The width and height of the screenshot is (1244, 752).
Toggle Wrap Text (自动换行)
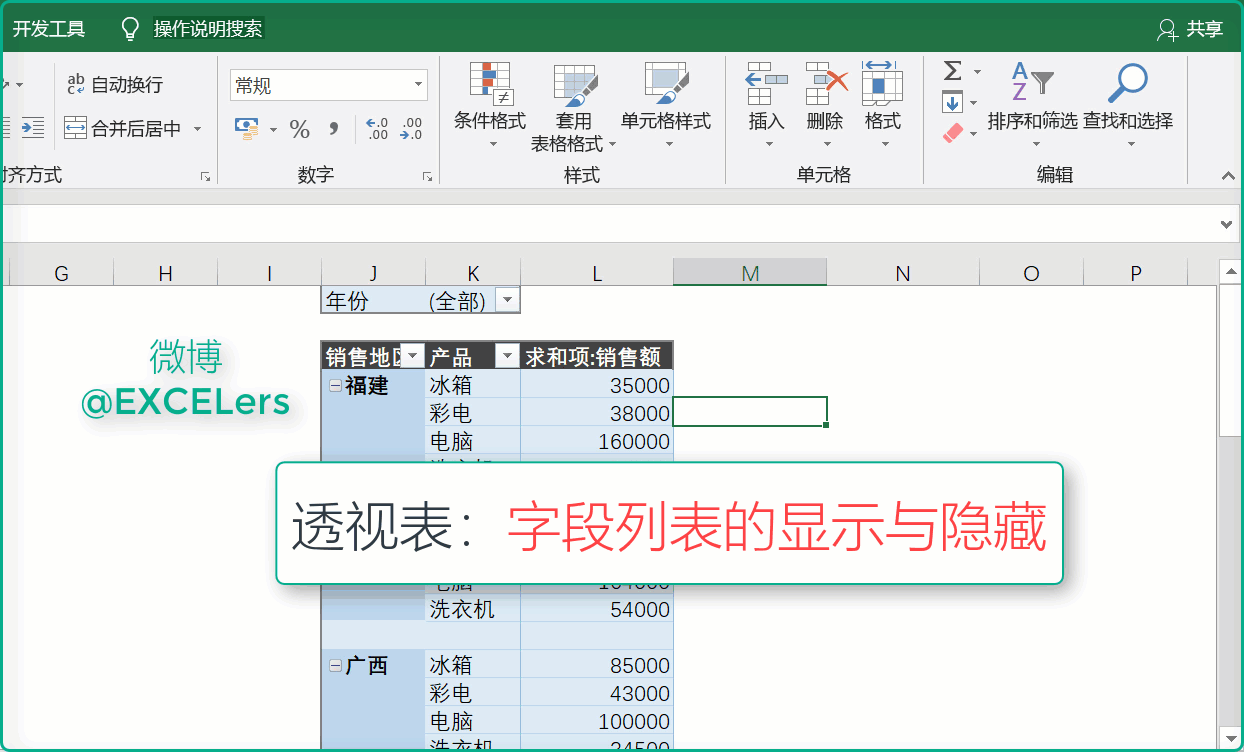click(x=114, y=85)
